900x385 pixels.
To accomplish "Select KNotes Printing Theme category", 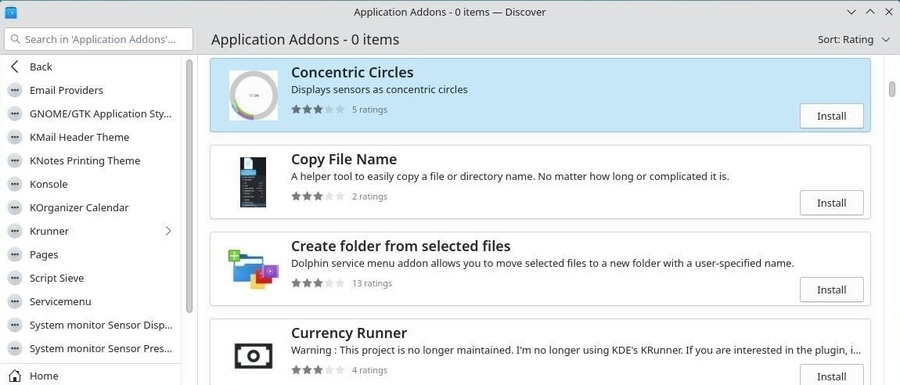I will point(92,161).
